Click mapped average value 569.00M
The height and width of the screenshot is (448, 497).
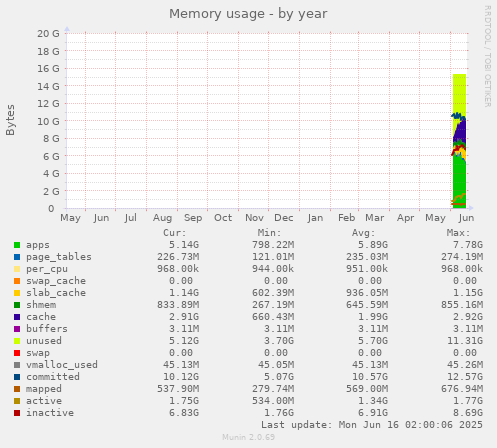coord(367,389)
